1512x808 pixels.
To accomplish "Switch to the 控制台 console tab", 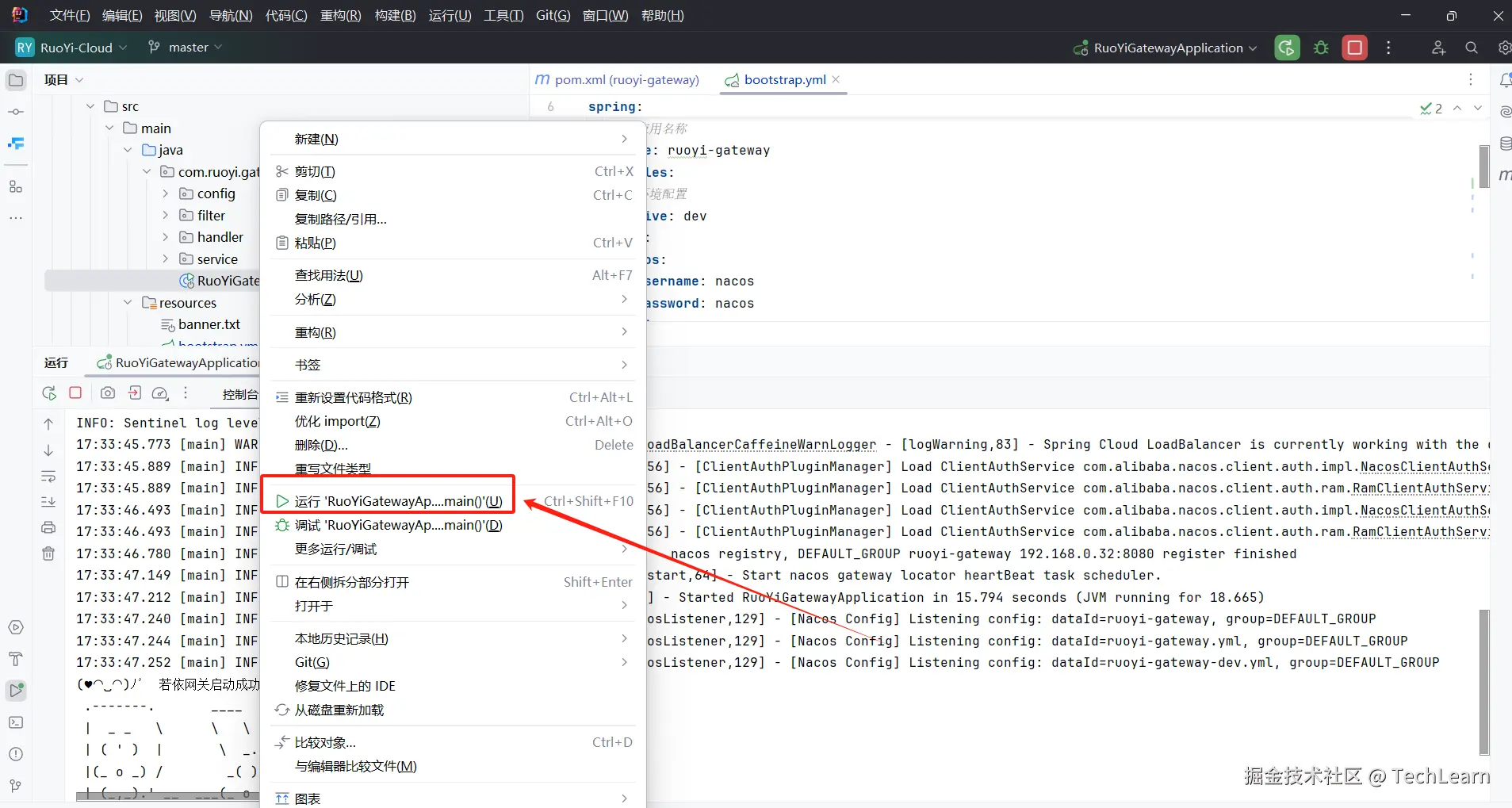I will (x=239, y=394).
